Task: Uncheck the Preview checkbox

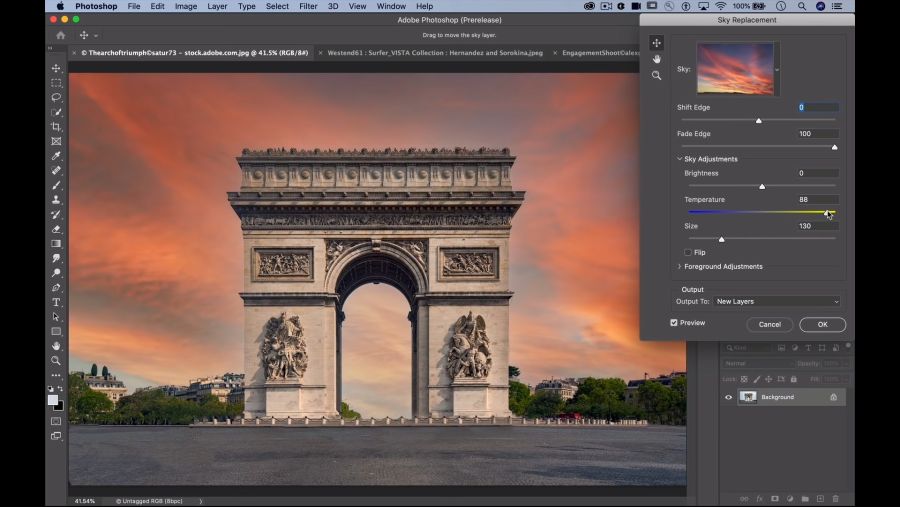Action: point(674,323)
